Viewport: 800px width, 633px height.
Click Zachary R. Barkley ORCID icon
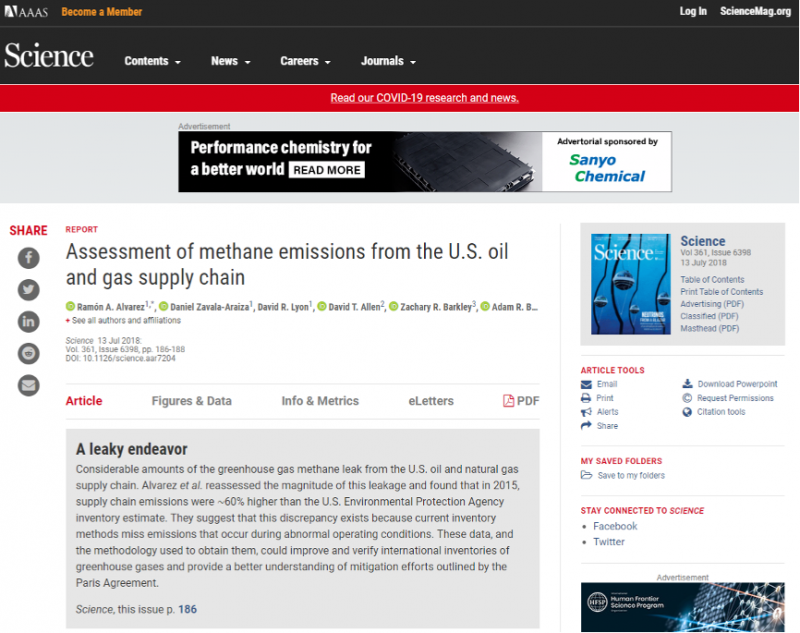pos(394,307)
